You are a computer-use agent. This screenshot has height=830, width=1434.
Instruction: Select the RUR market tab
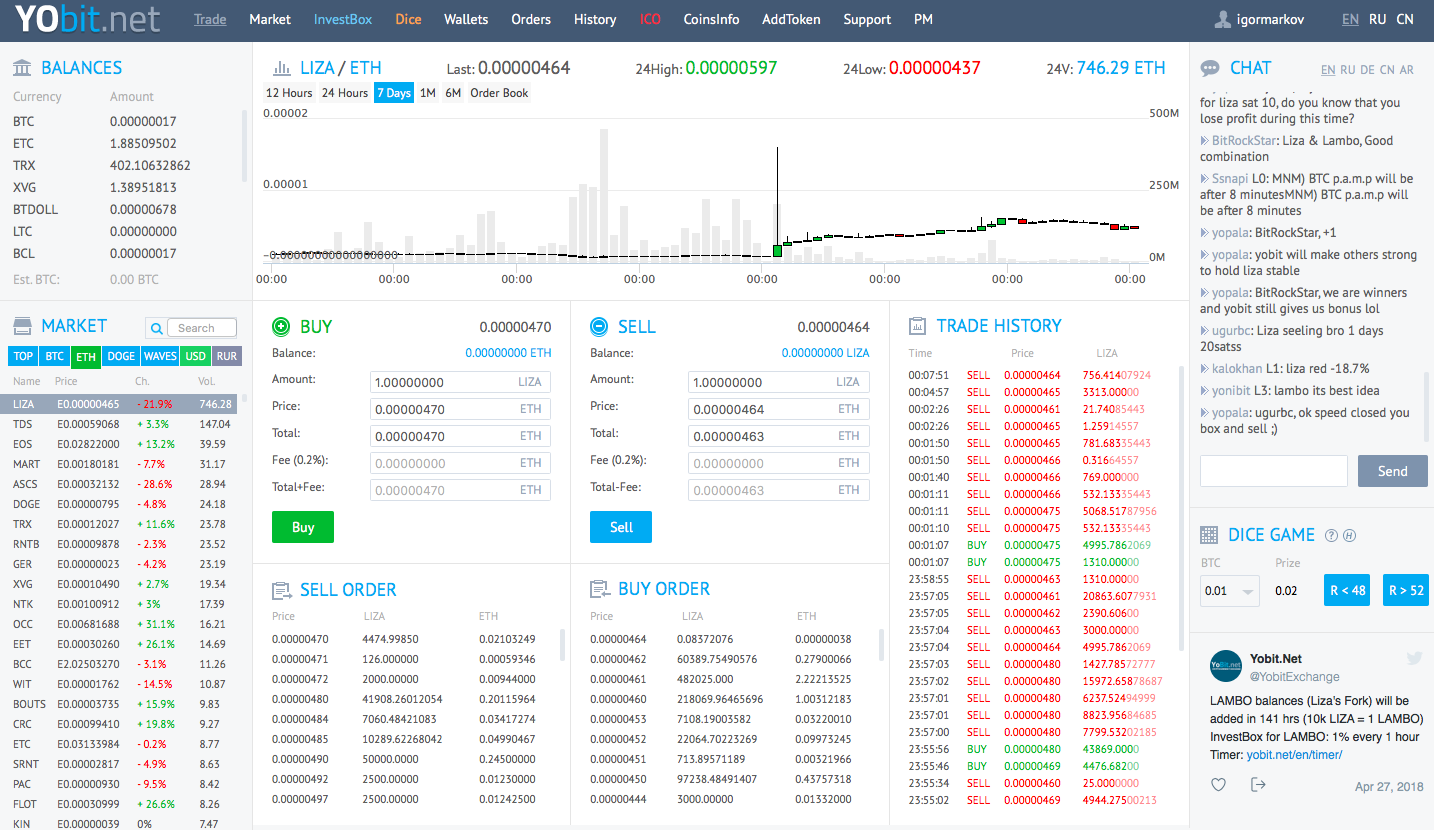(227, 356)
